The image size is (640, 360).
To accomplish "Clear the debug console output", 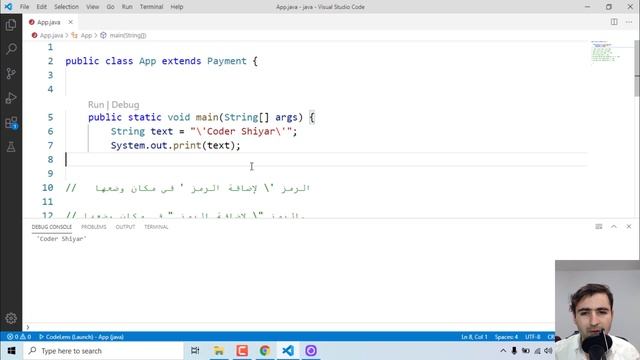I will pyautogui.click(x=599, y=227).
